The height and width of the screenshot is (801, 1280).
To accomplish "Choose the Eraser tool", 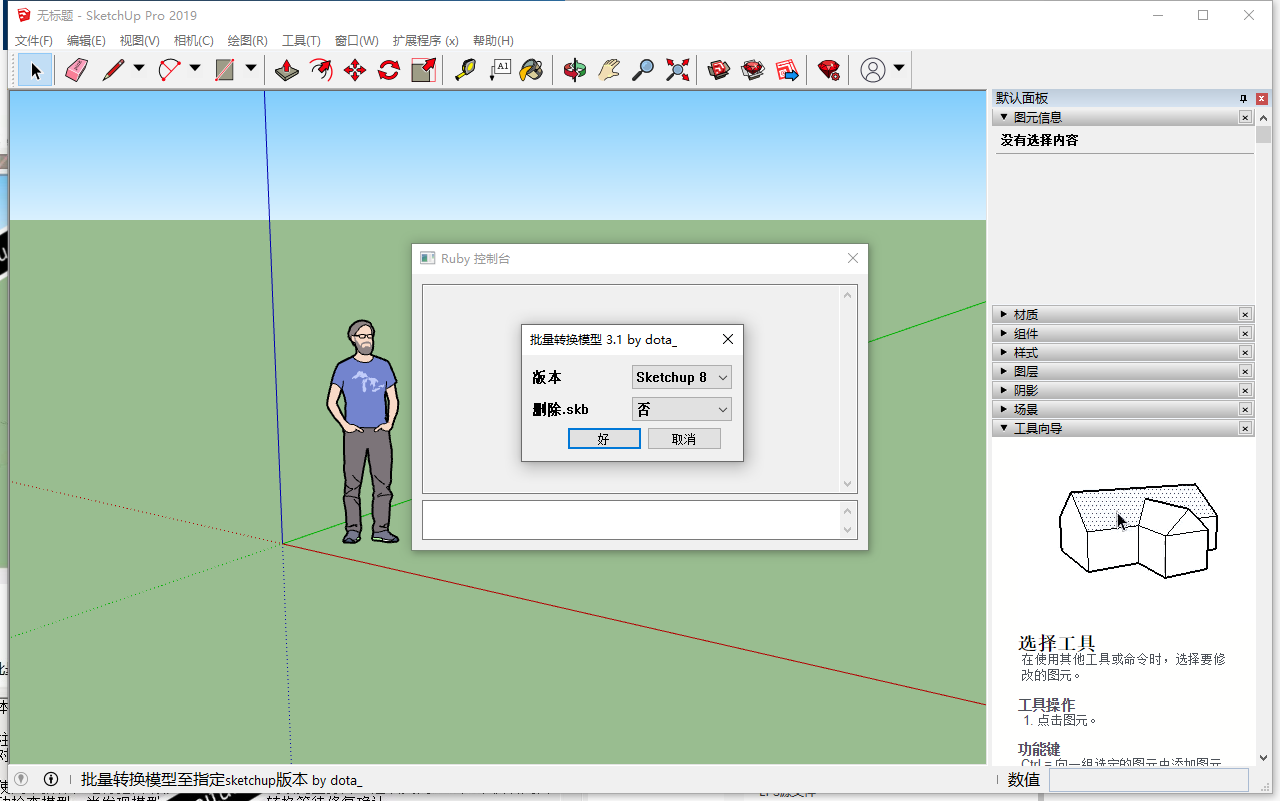I will point(77,70).
